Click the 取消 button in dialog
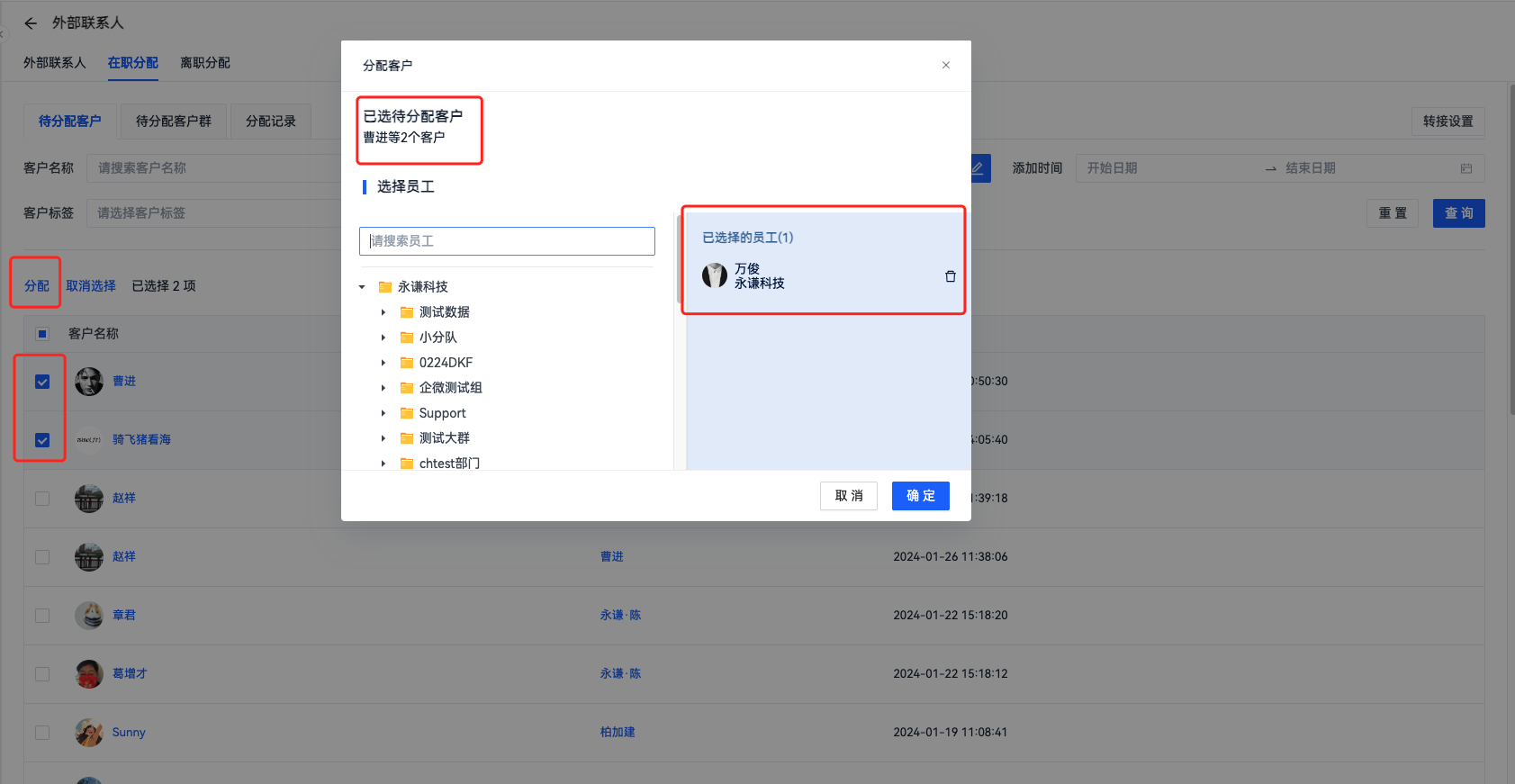 (x=849, y=496)
